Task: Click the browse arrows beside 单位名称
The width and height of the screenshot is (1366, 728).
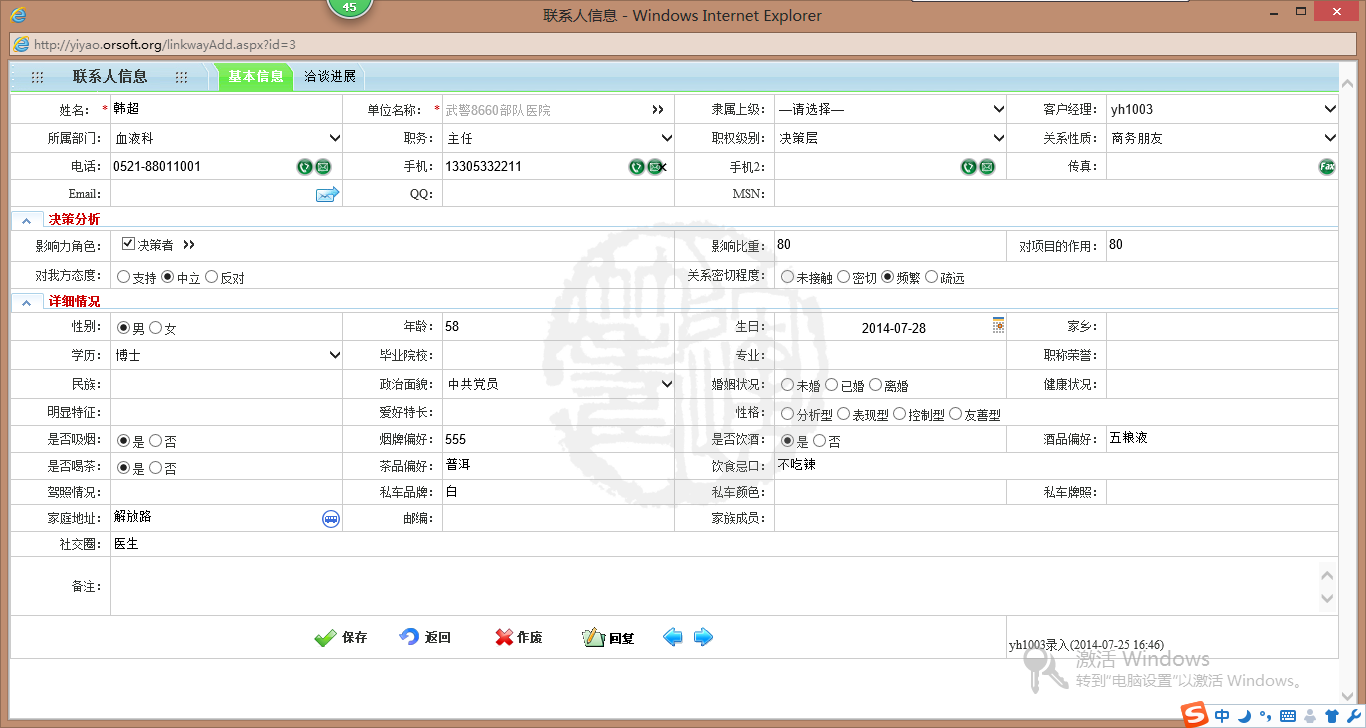Action: pyautogui.click(x=657, y=110)
